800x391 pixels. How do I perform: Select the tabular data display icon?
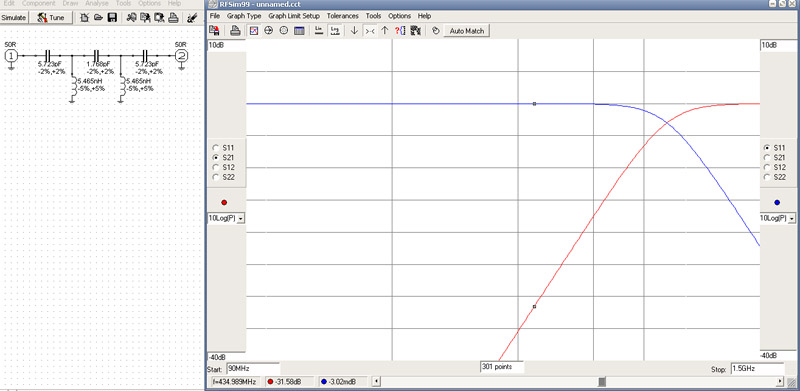pyautogui.click(x=299, y=31)
